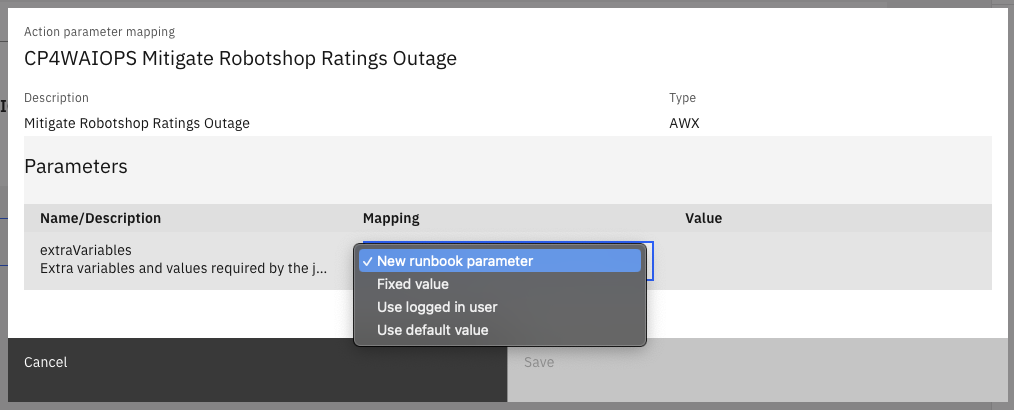
Task: Click the Cancel button
Action: pyautogui.click(x=46, y=362)
